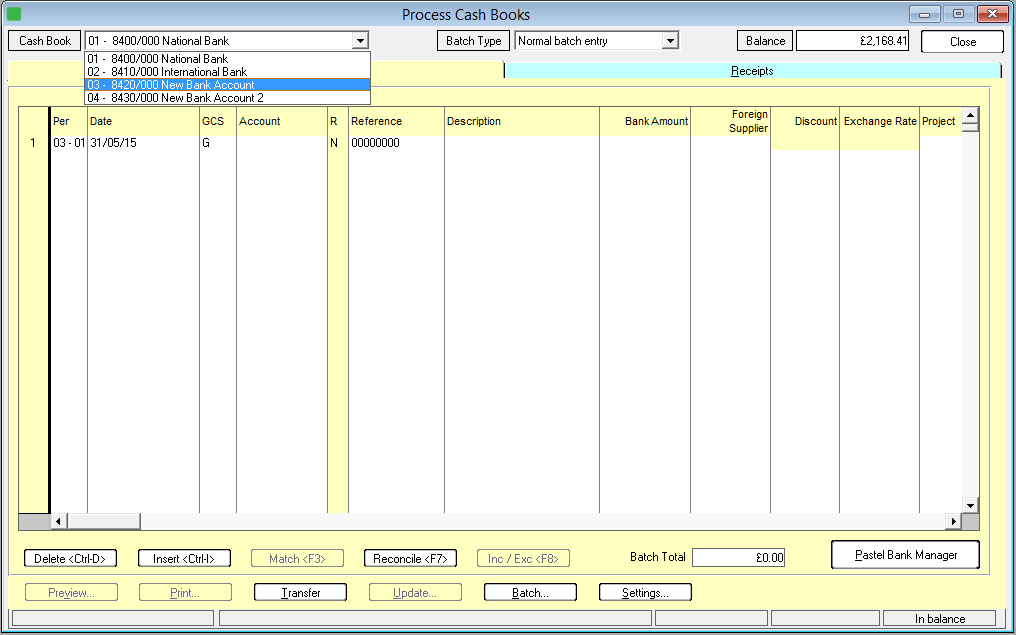1016x635 pixels.
Task: Click the Cash Book label button
Action: click(45, 41)
